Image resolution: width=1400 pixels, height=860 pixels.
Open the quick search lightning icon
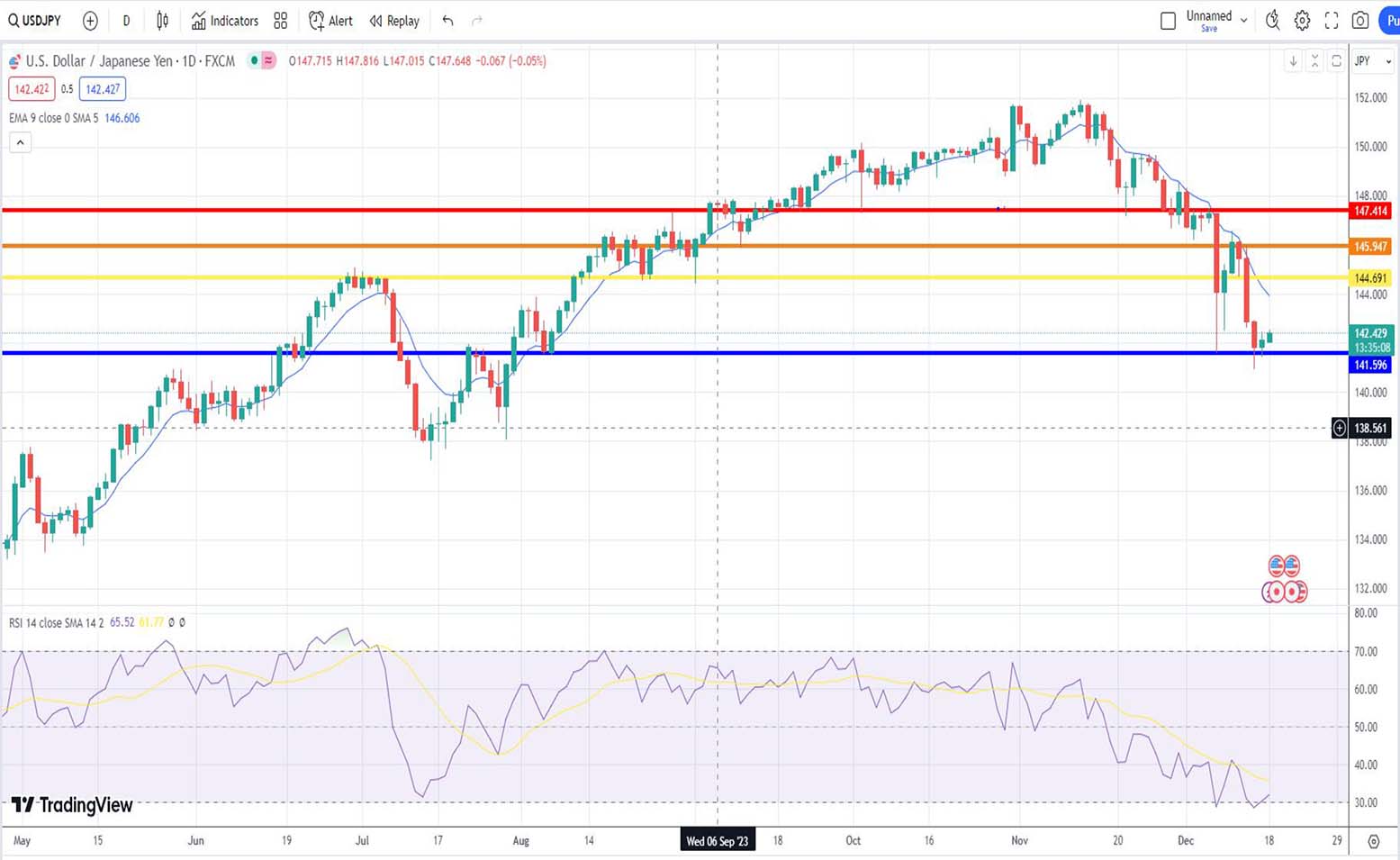pos(1272,21)
